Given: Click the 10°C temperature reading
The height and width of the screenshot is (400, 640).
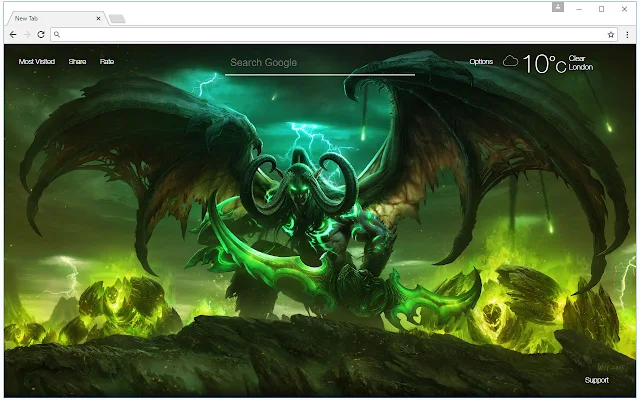Looking at the screenshot, I should pos(544,64).
